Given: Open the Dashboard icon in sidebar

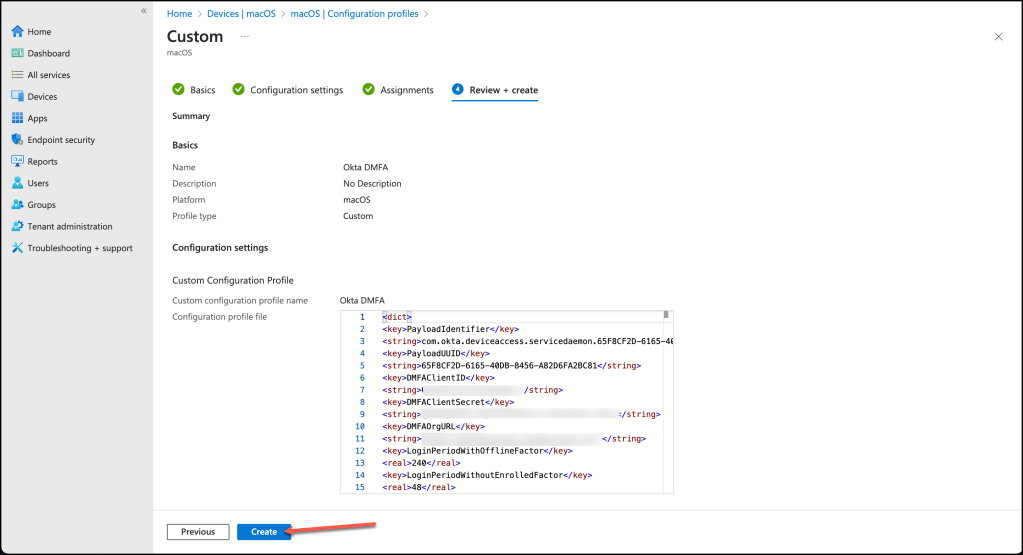Looking at the screenshot, I should coord(17,53).
